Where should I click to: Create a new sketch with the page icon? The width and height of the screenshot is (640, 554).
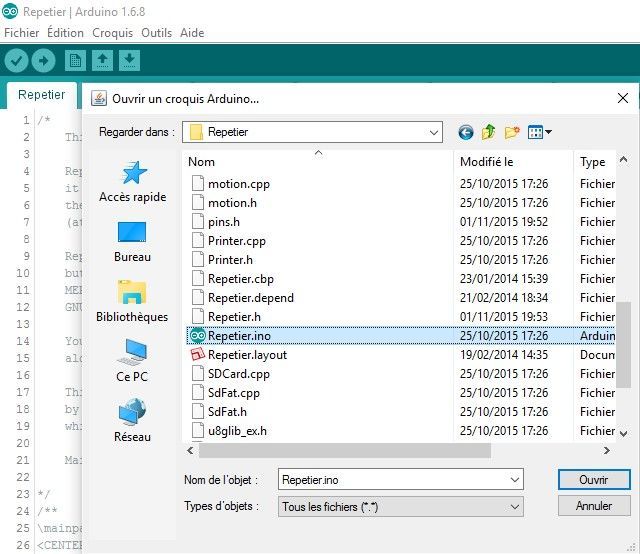tap(76, 61)
